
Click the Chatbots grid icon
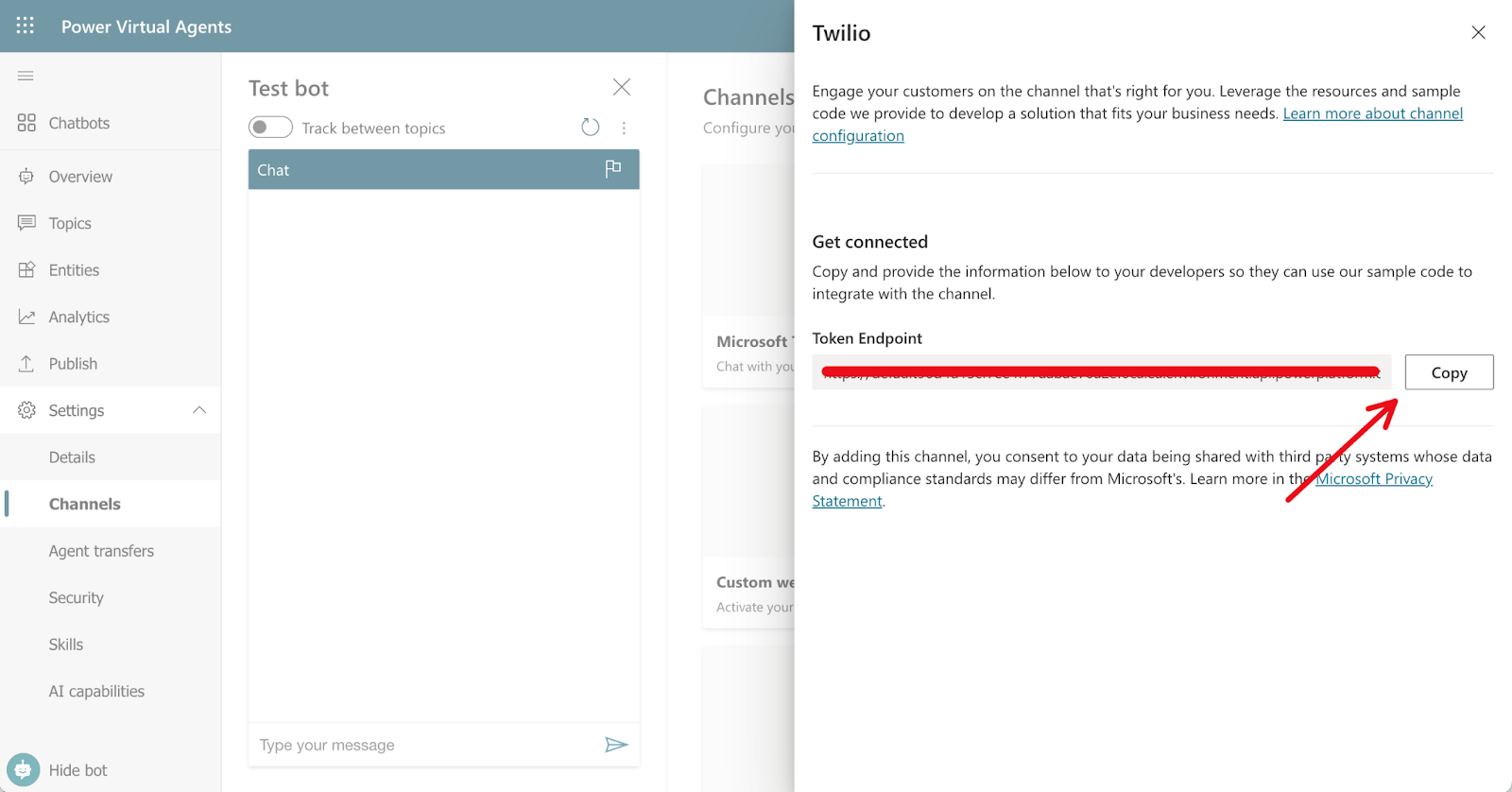[26, 123]
